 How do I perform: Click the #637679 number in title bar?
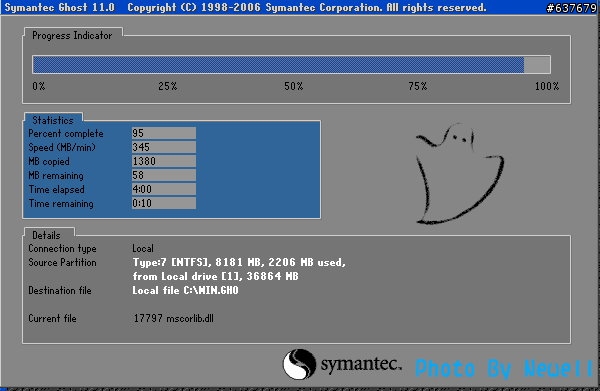572,8
